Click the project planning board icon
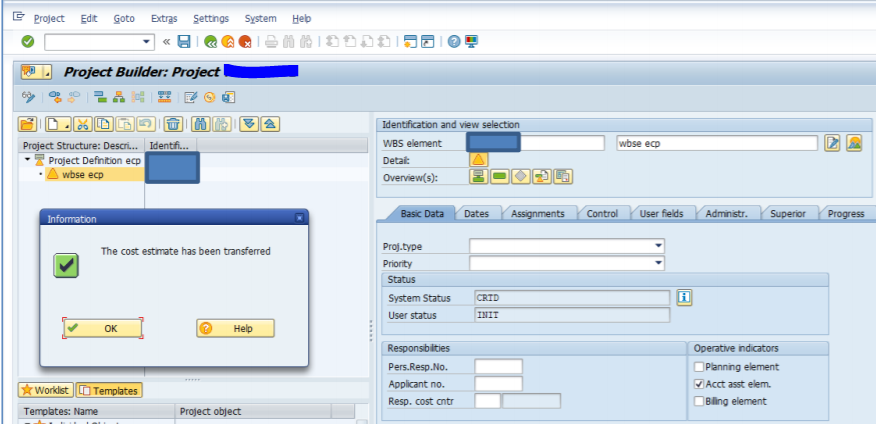The image size is (876, 424). click(x=164, y=97)
